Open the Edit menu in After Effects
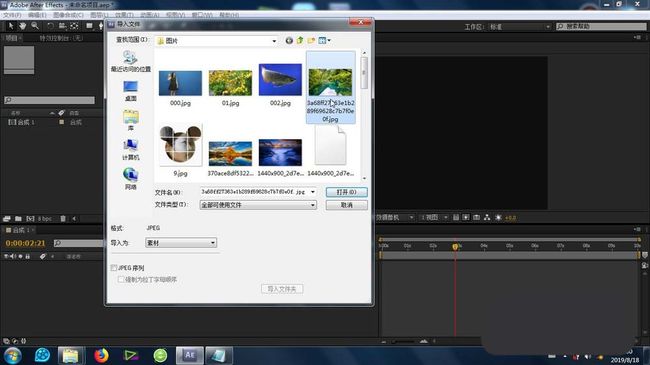 [x=37, y=15]
